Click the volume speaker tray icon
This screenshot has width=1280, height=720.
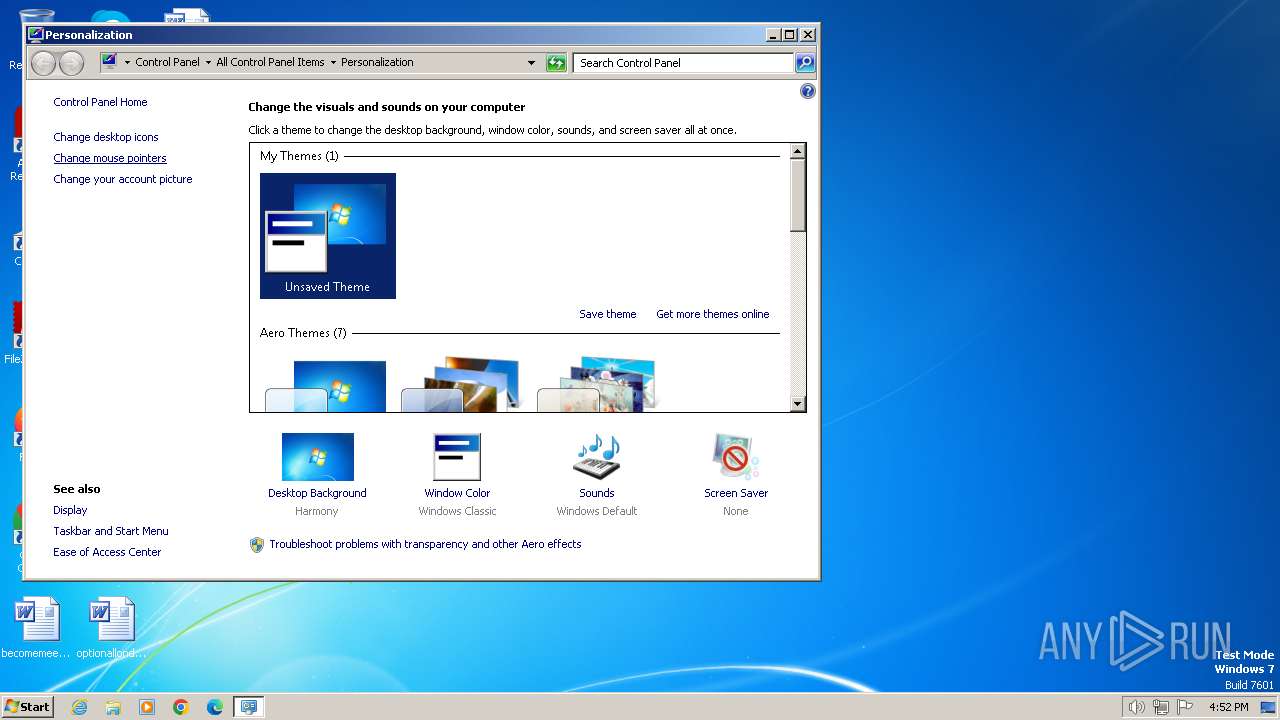click(x=1136, y=707)
